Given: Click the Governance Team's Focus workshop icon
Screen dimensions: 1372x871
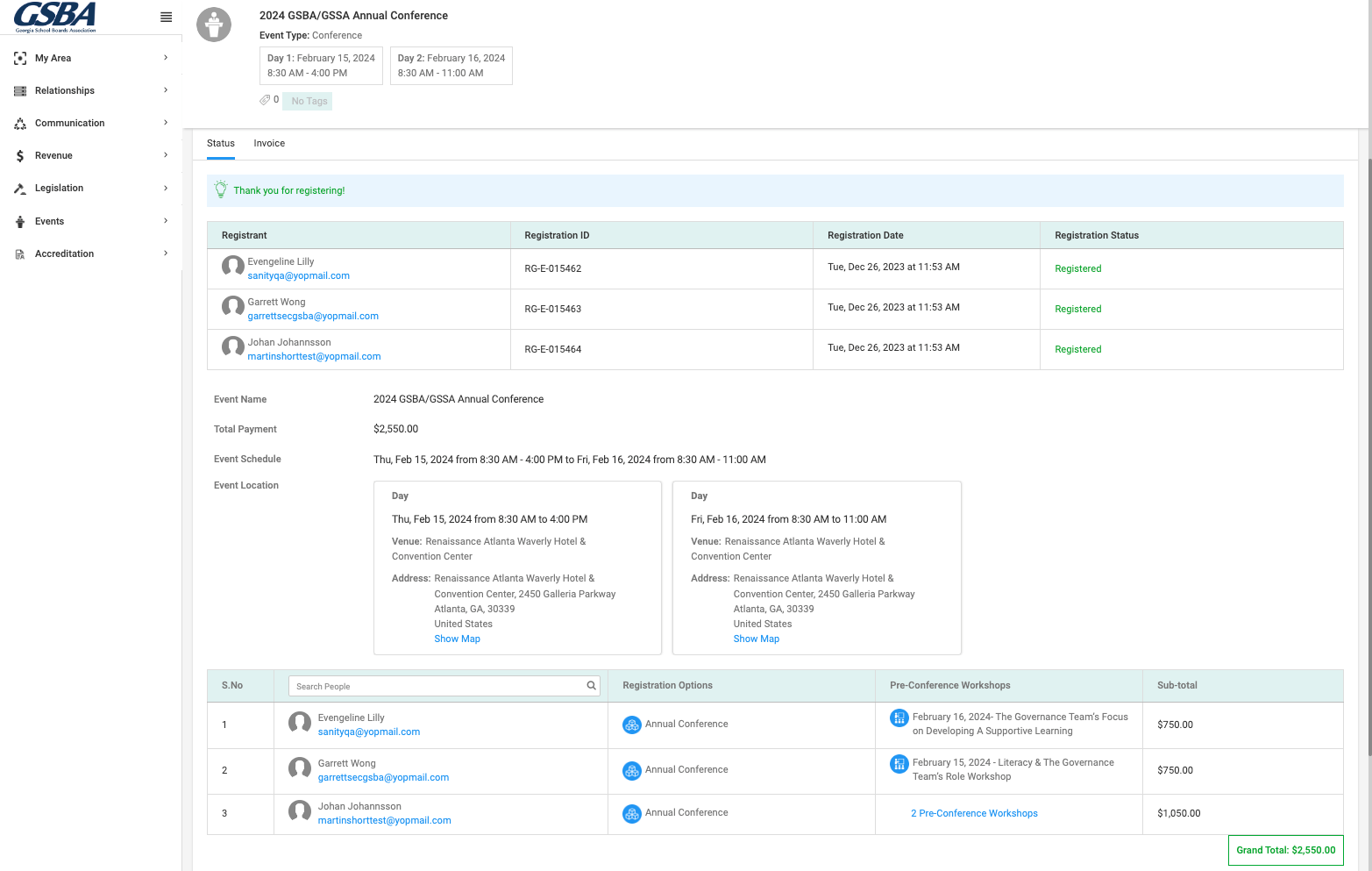Looking at the screenshot, I should 899,718.
